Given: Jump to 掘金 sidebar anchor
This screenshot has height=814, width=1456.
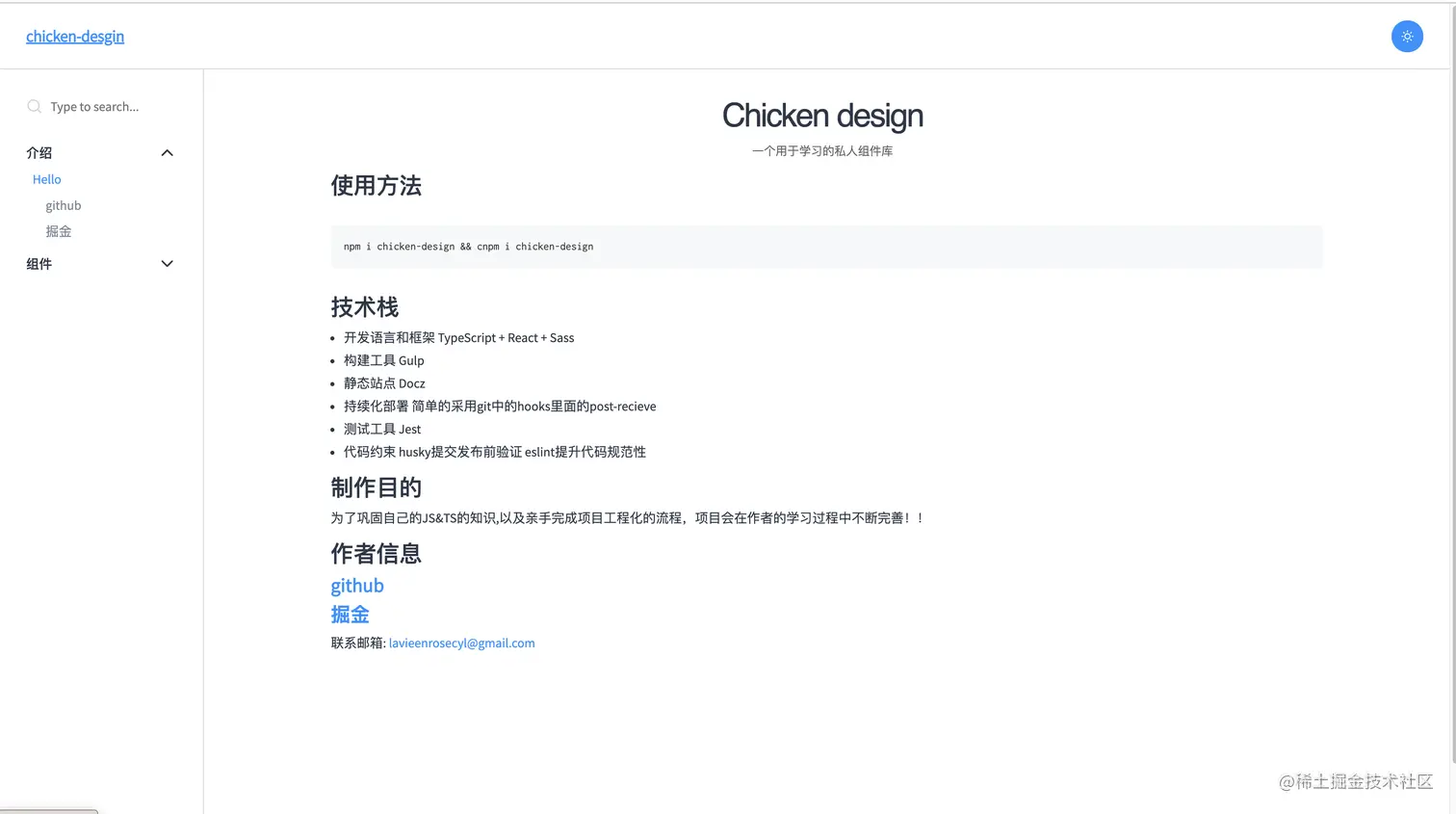Looking at the screenshot, I should pyautogui.click(x=59, y=231).
